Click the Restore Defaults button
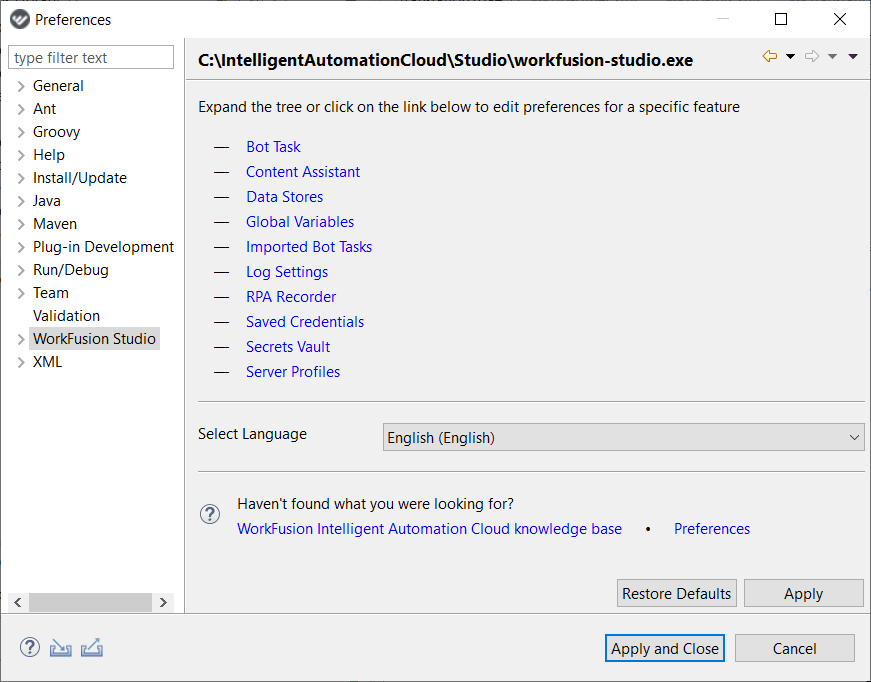 tap(677, 594)
